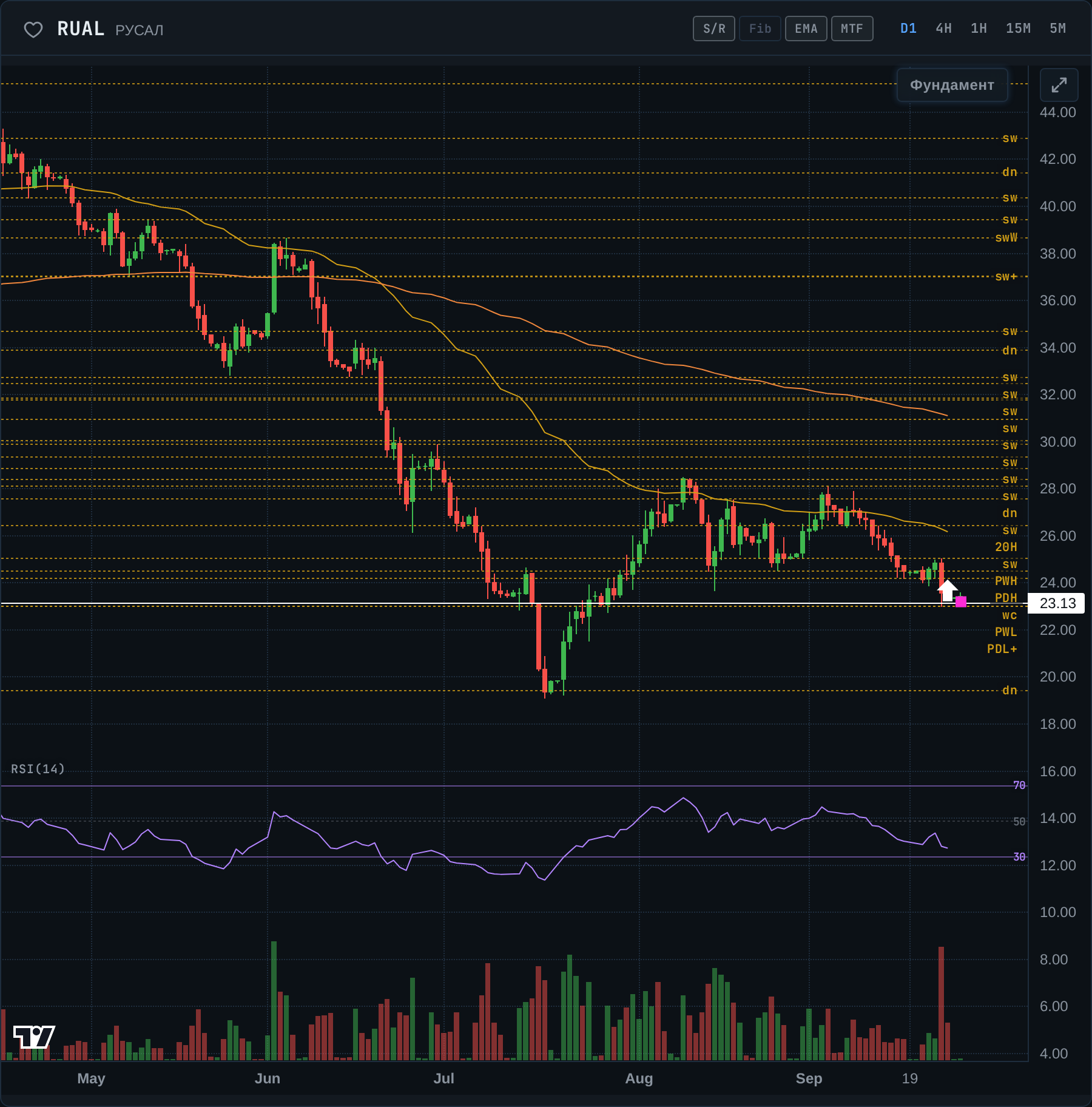Click the 44.00 price axis label
The image size is (1092, 1107).
point(1057,112)
